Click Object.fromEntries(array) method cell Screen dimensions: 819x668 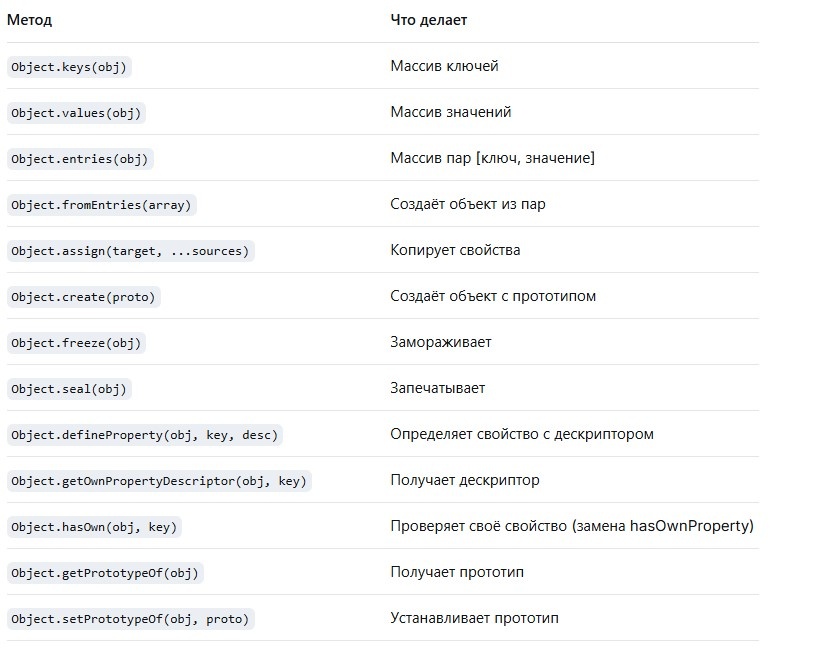pos(101,205)
